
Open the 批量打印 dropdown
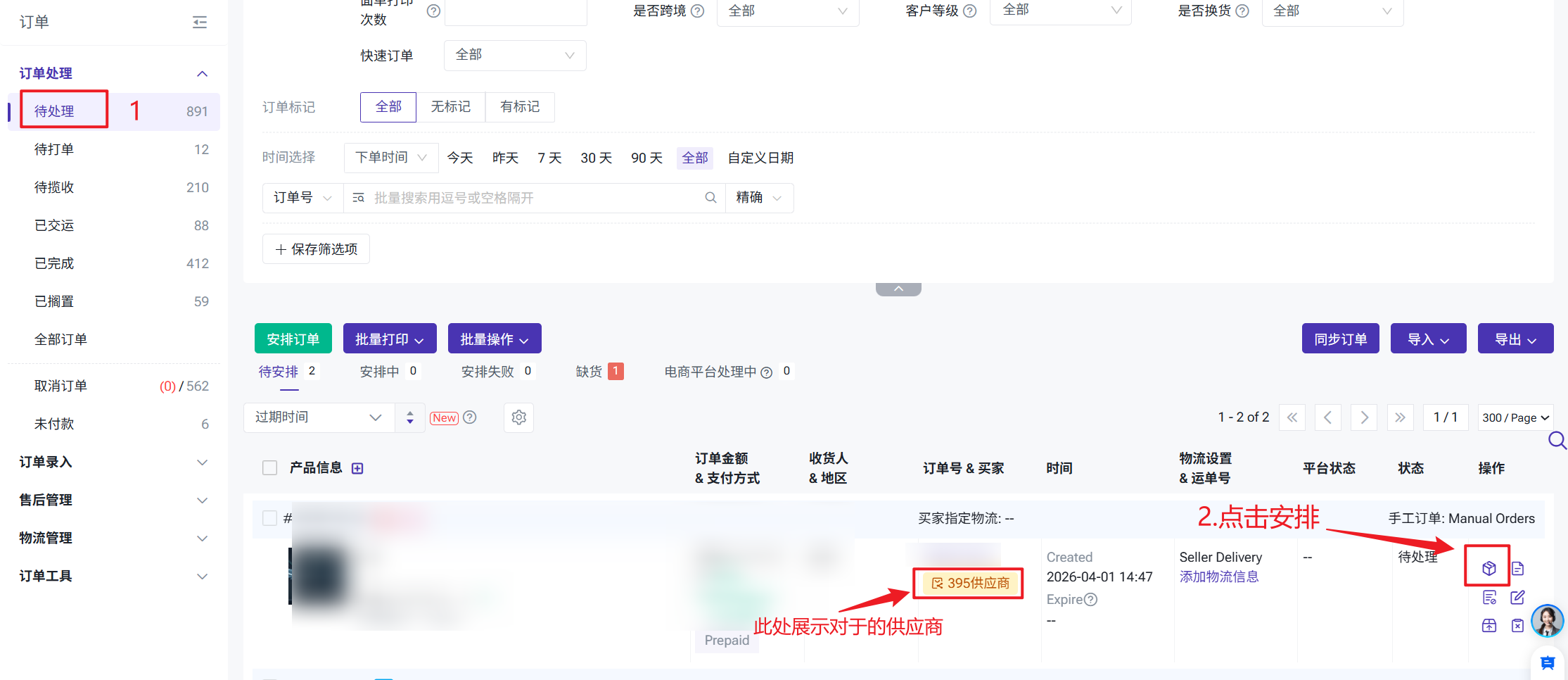click(x=390, y=339)
